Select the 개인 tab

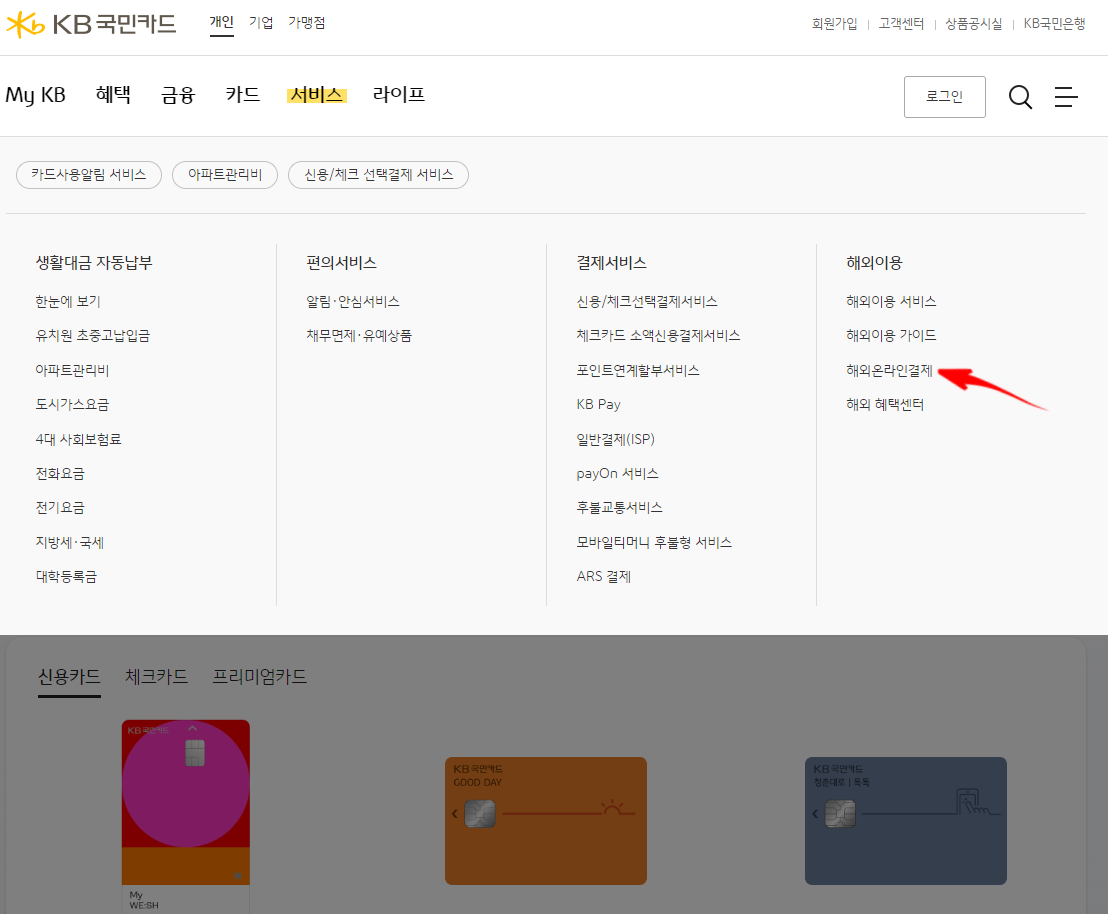(221, 23)
